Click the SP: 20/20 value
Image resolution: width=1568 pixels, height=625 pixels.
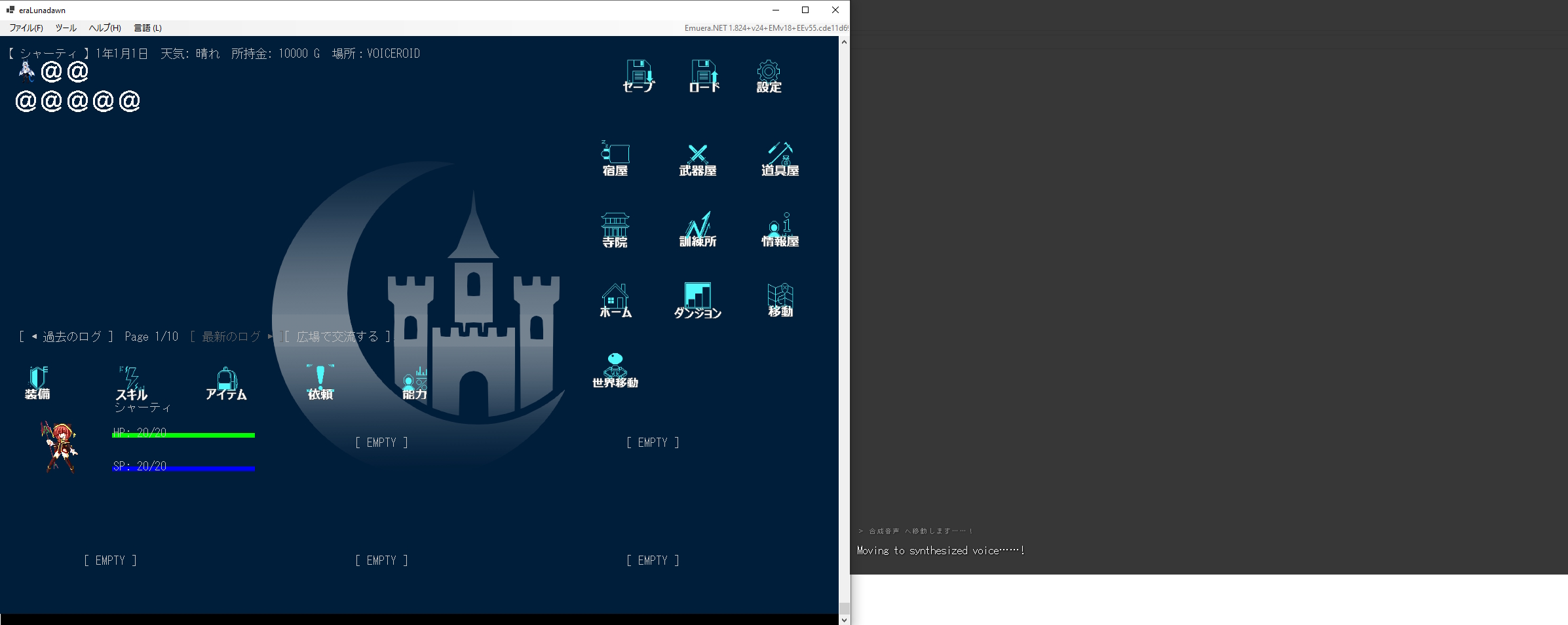(140, 466)
